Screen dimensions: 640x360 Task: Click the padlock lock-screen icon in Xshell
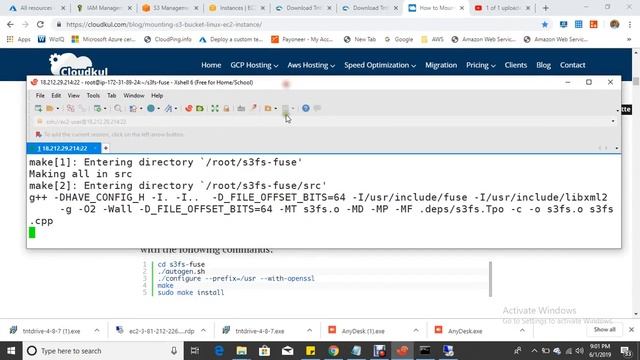click(x=226, y=108)
